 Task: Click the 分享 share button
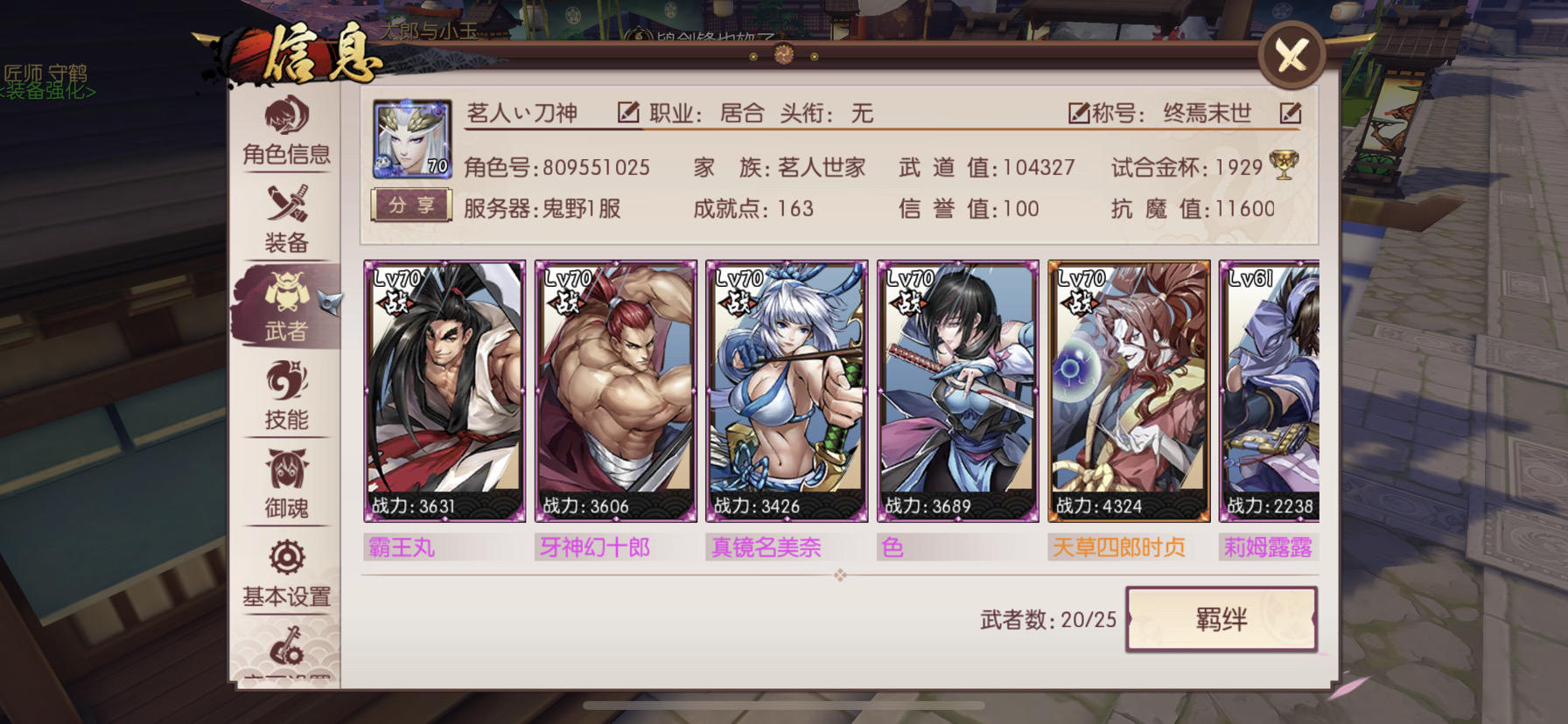coord(411,205)
